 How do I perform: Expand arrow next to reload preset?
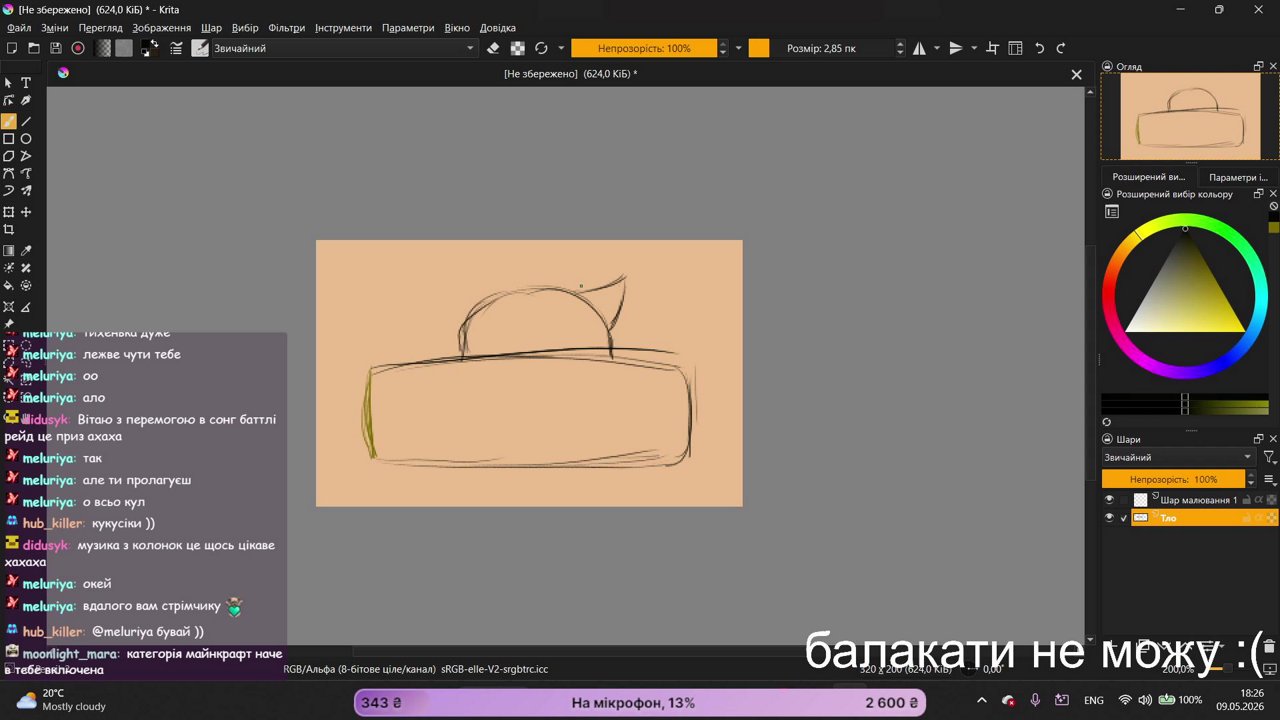click(x=561, y=48)
